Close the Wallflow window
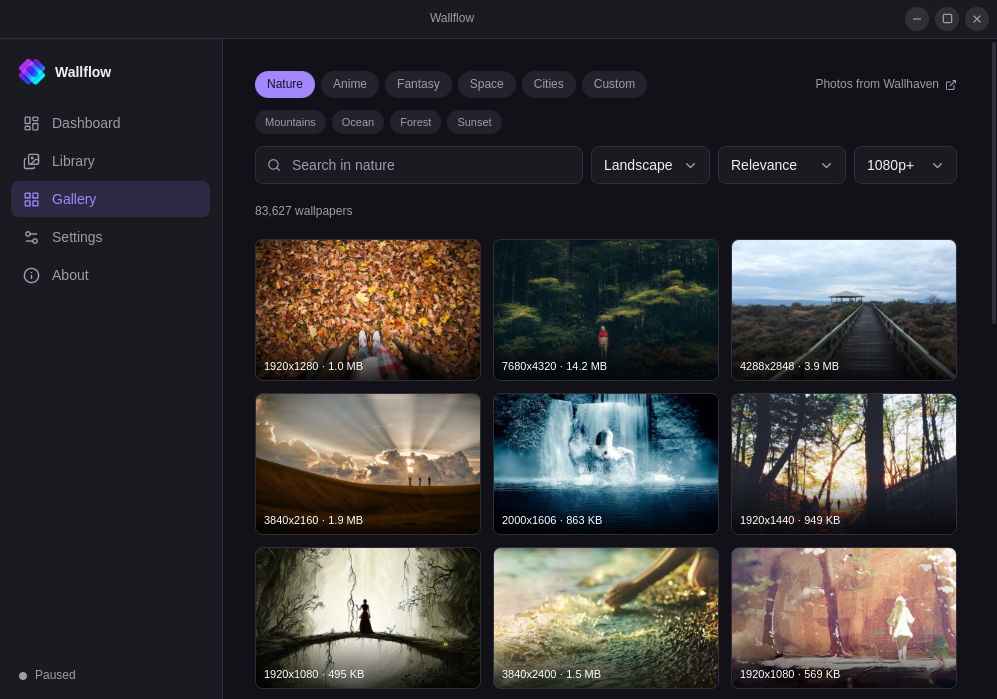Screen dimensions: 997x699 click(977, 18)
